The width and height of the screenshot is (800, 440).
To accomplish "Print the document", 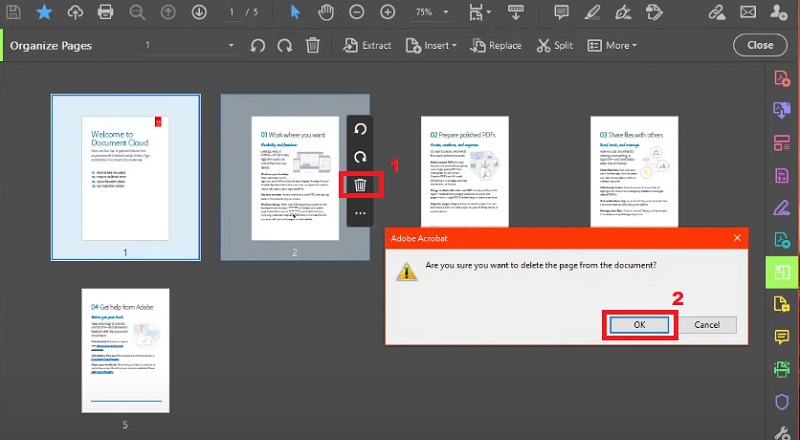I will point(106,12).
